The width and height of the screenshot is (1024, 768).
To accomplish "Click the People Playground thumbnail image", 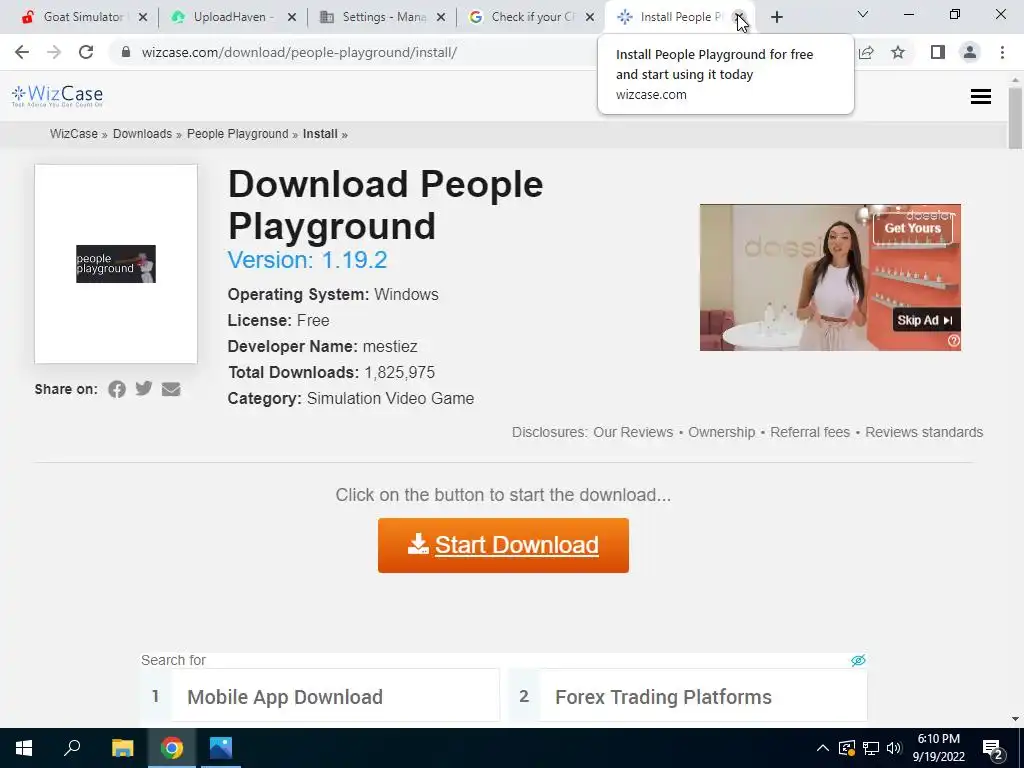I will (x=116, y=264).
